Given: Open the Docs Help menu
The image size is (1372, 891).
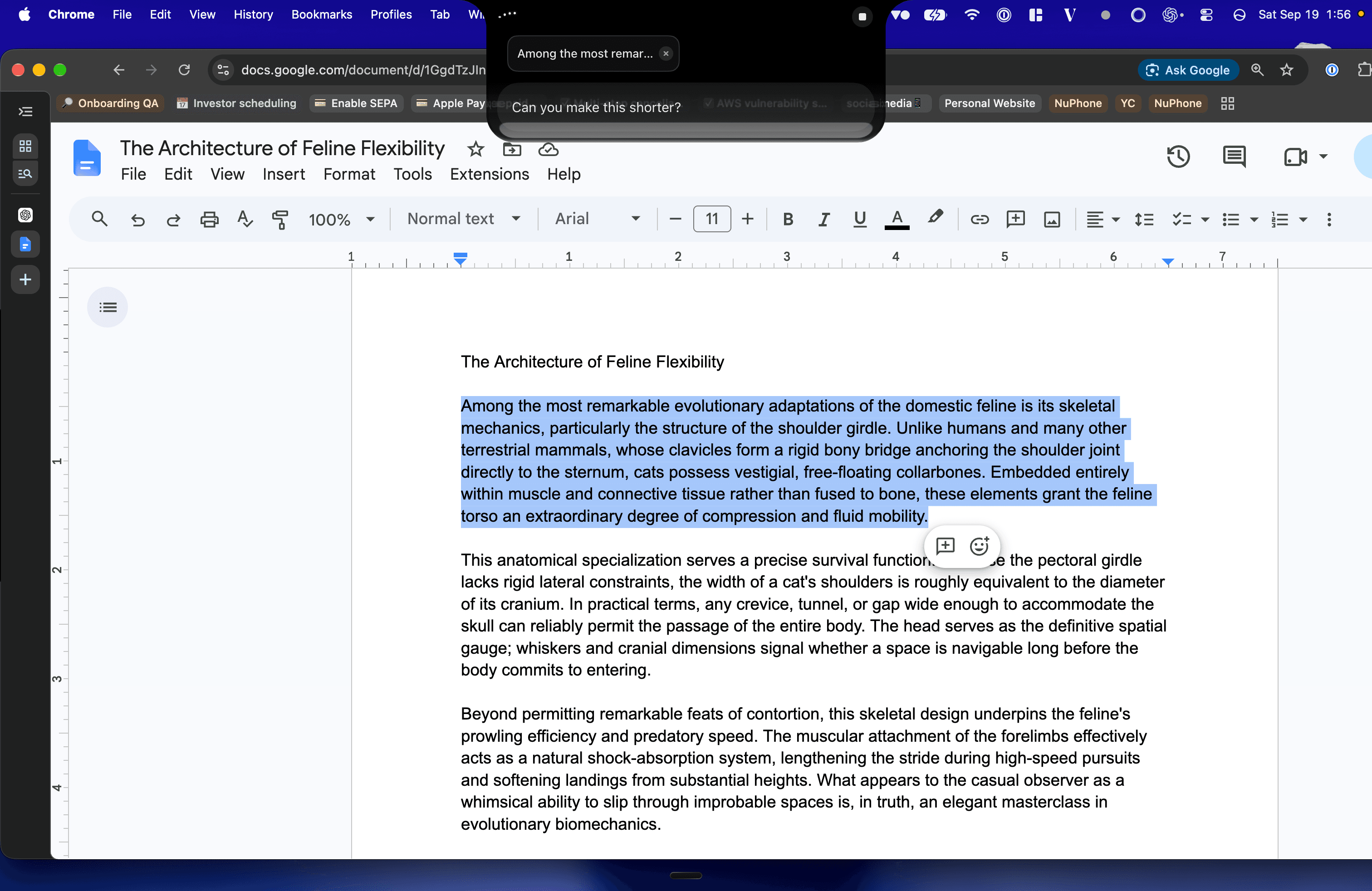Looking at the screenshot, I should pos(564,174).
